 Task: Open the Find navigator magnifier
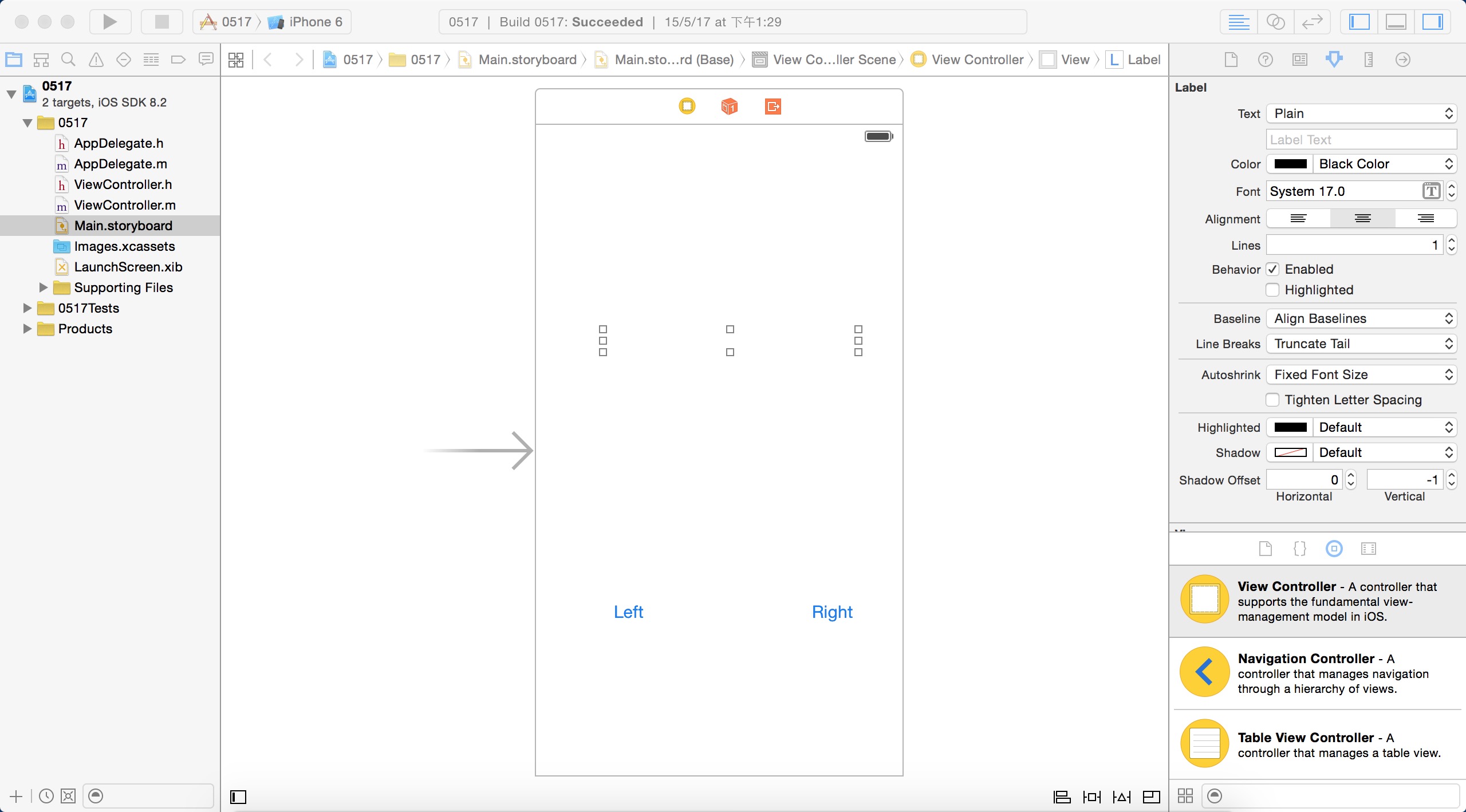[69, 60]
